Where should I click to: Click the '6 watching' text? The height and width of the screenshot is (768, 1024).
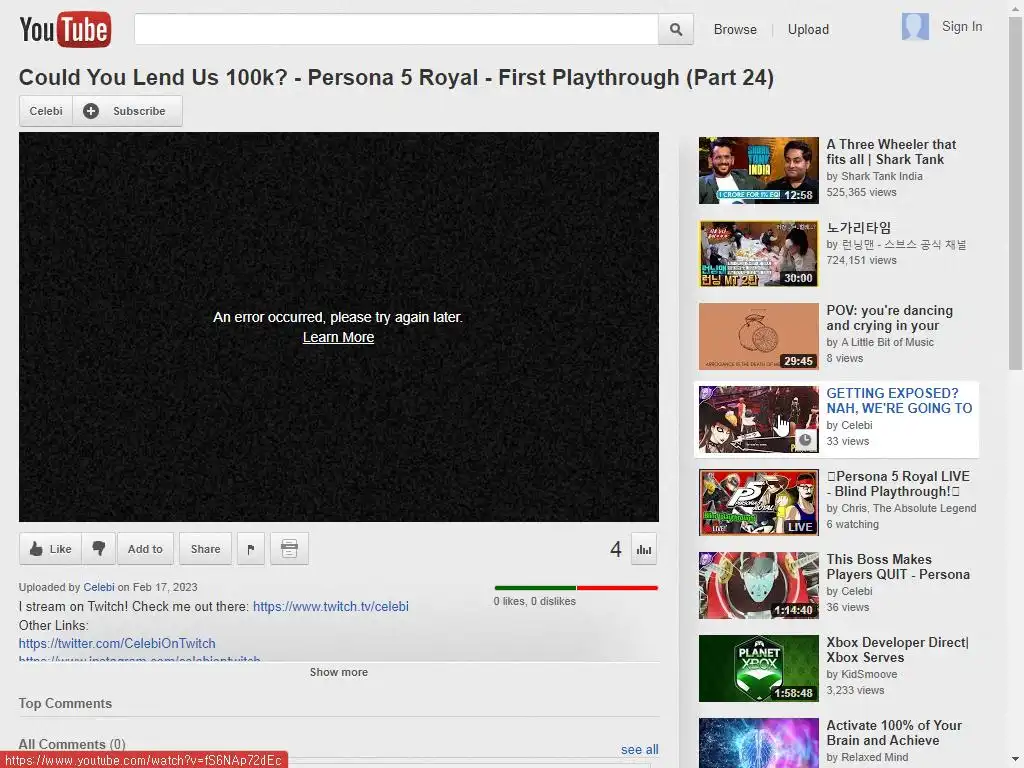click(852, 524)
